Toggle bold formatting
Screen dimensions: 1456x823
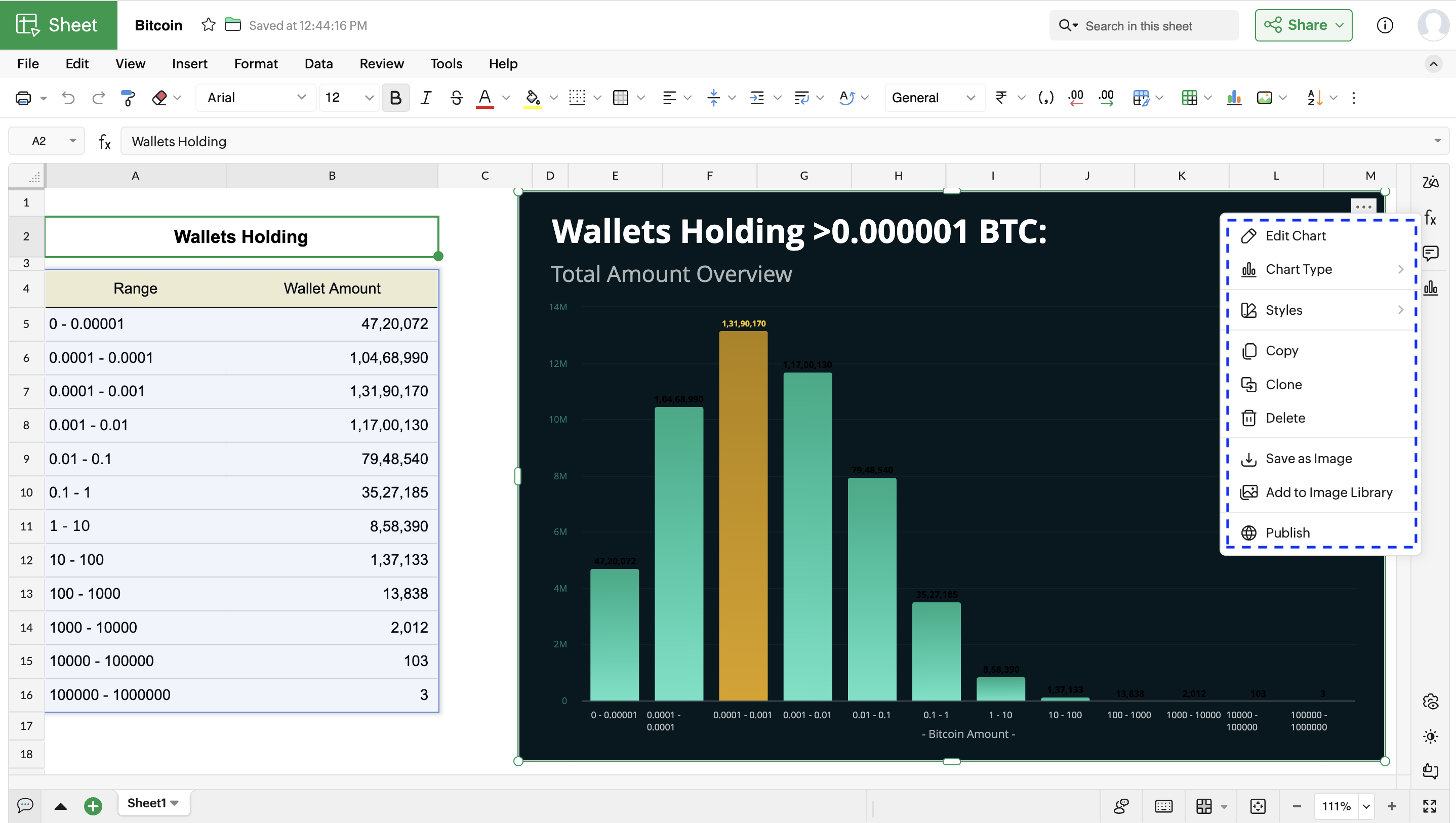[395, 98]
